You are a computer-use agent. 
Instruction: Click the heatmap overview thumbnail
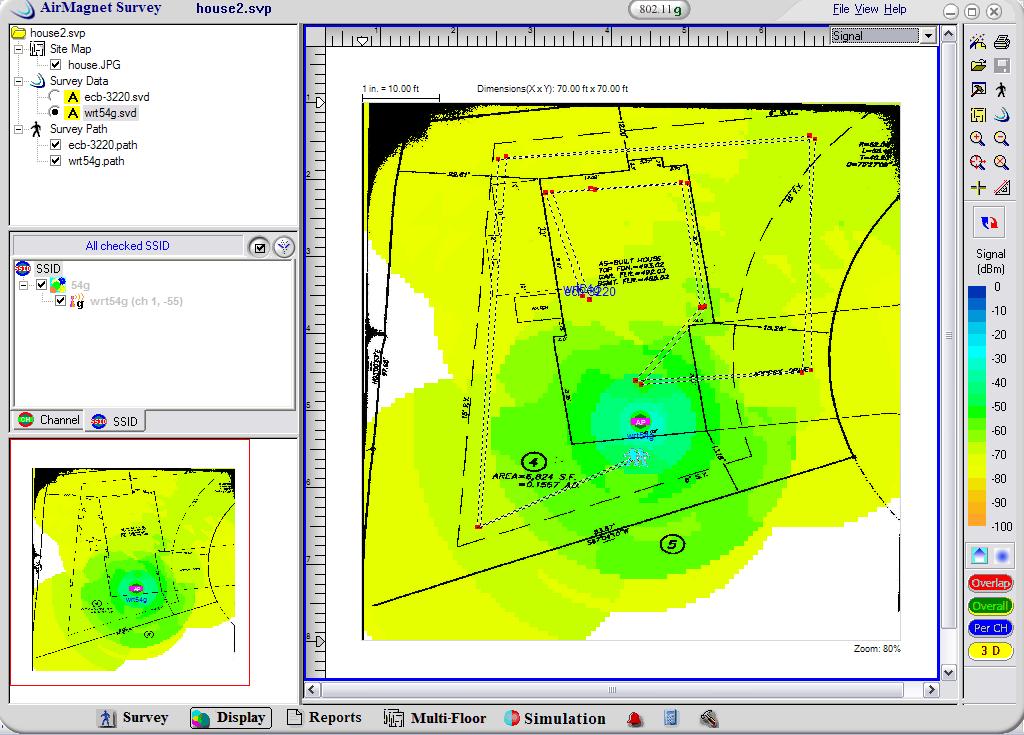coord(133,568)
